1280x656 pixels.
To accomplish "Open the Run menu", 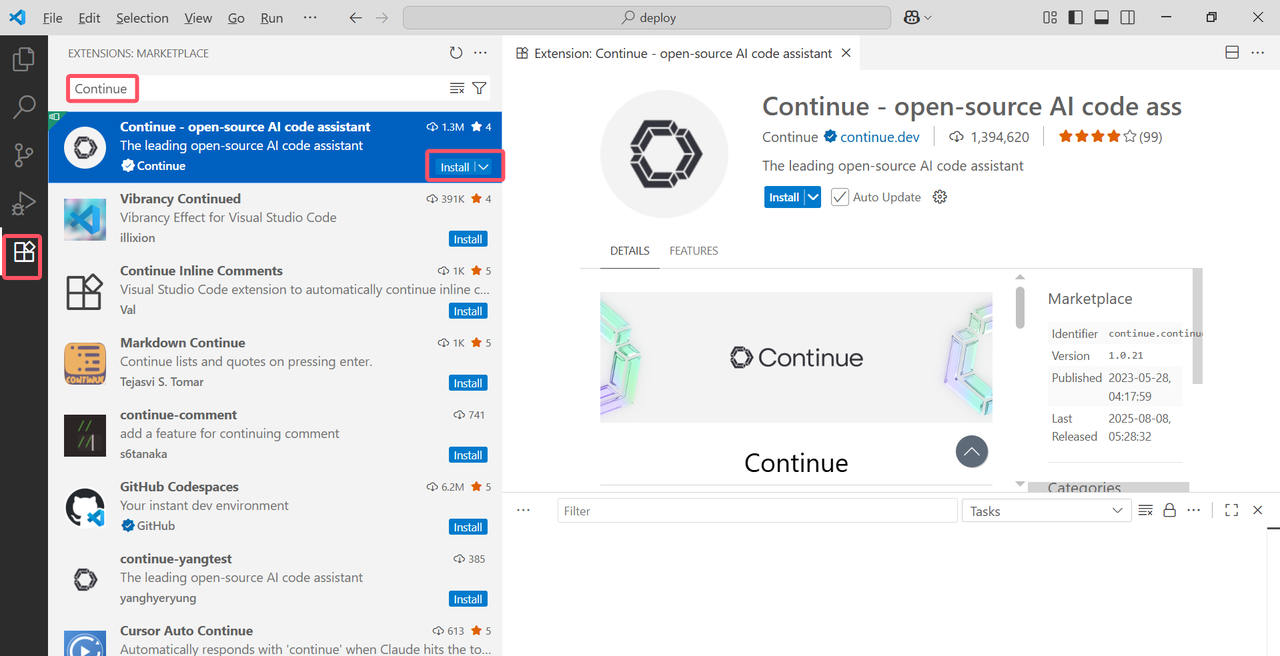I will point(271,18).
